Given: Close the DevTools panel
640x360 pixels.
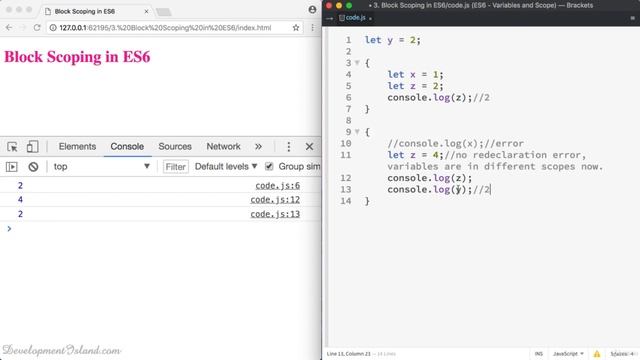Looking at the screenshot, I should 309,147.
